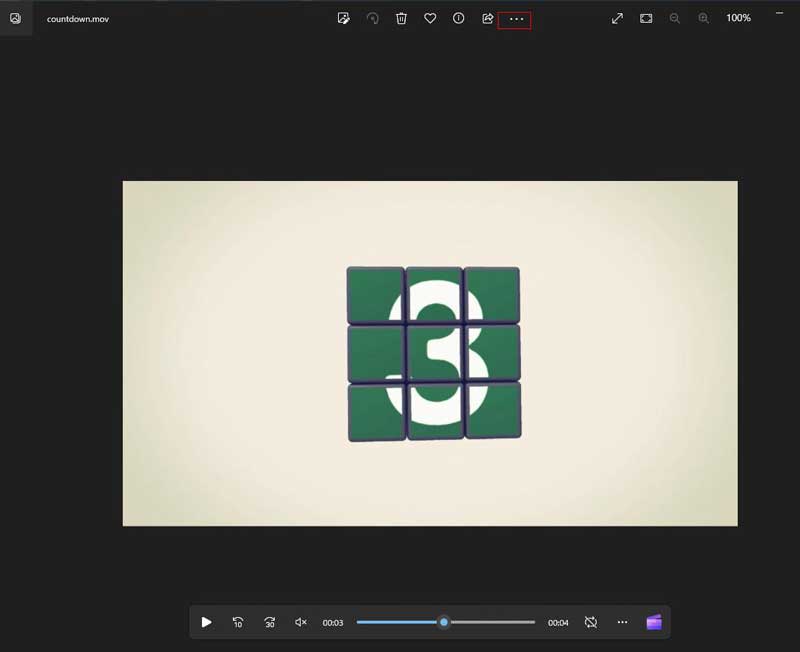
Task: Open the edit video tool
Action: pos(344,18)
